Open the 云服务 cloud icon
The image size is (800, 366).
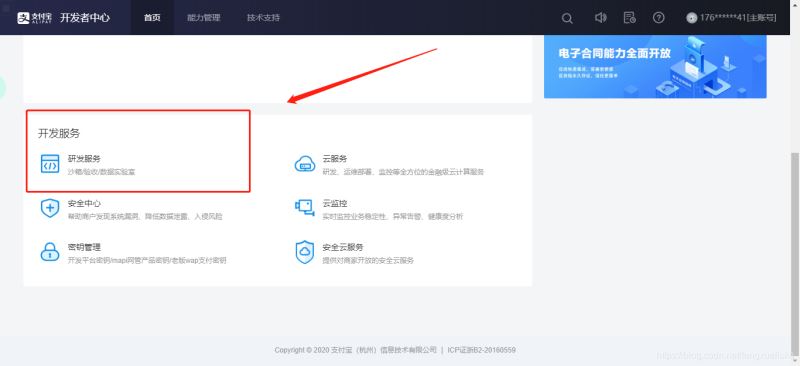click(x=305, y=164)
